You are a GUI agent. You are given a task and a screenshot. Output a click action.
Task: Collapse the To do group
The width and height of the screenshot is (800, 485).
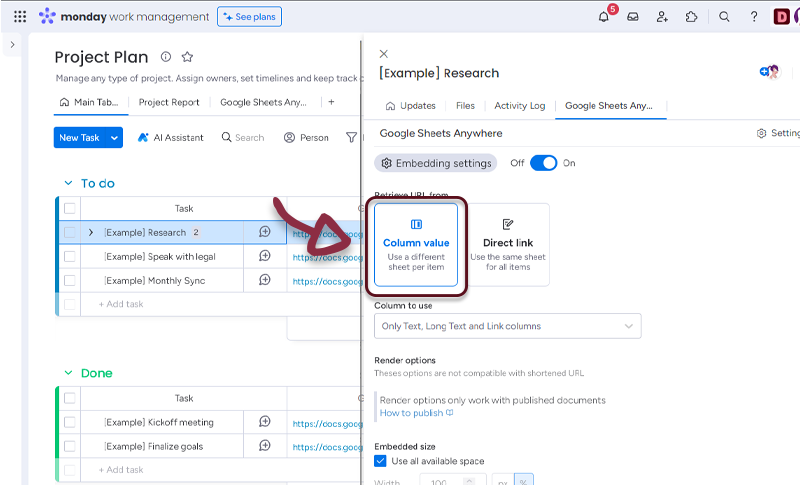(x=67, y=183)
